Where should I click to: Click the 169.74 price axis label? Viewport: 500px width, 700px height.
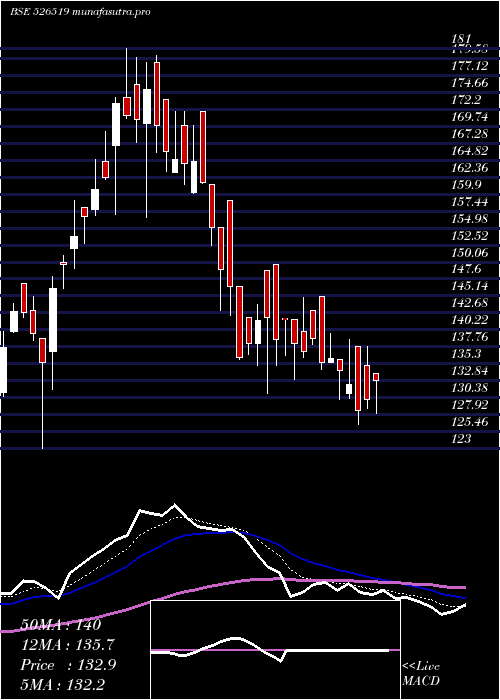(470, 117)
